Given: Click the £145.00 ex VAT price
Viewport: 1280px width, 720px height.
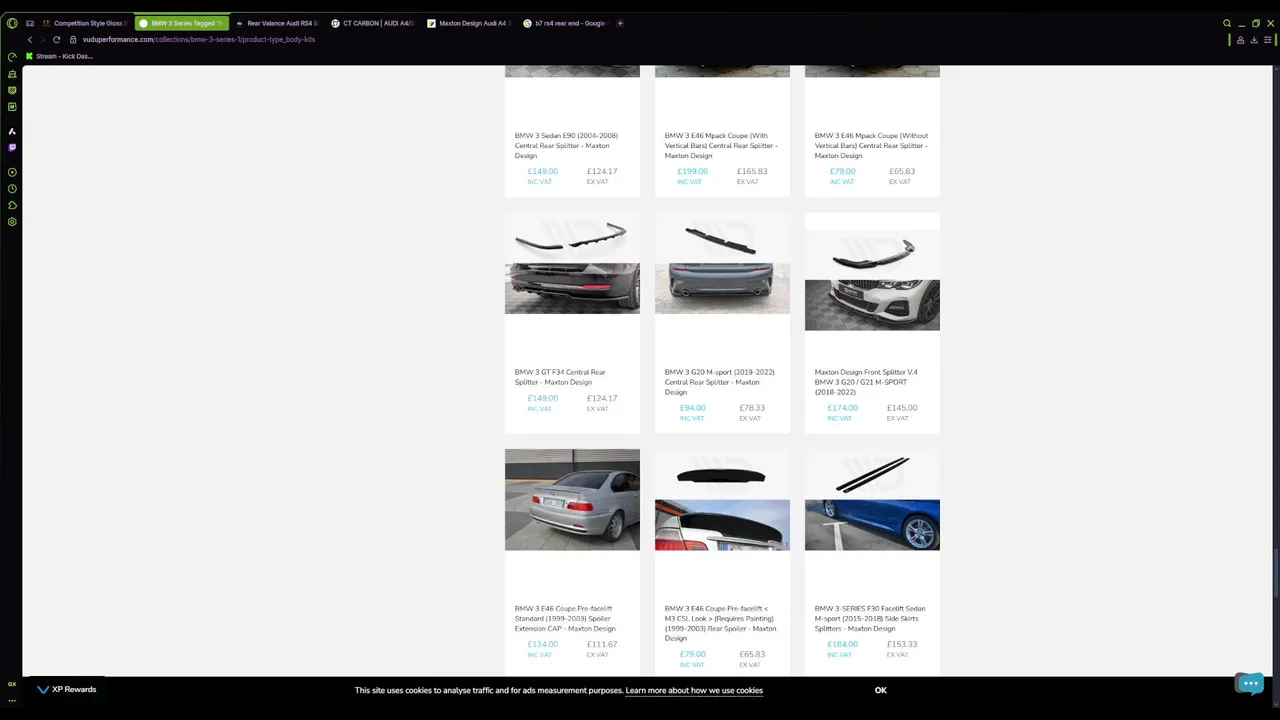Looking at the screenshot, I should (x=902, y=408).
